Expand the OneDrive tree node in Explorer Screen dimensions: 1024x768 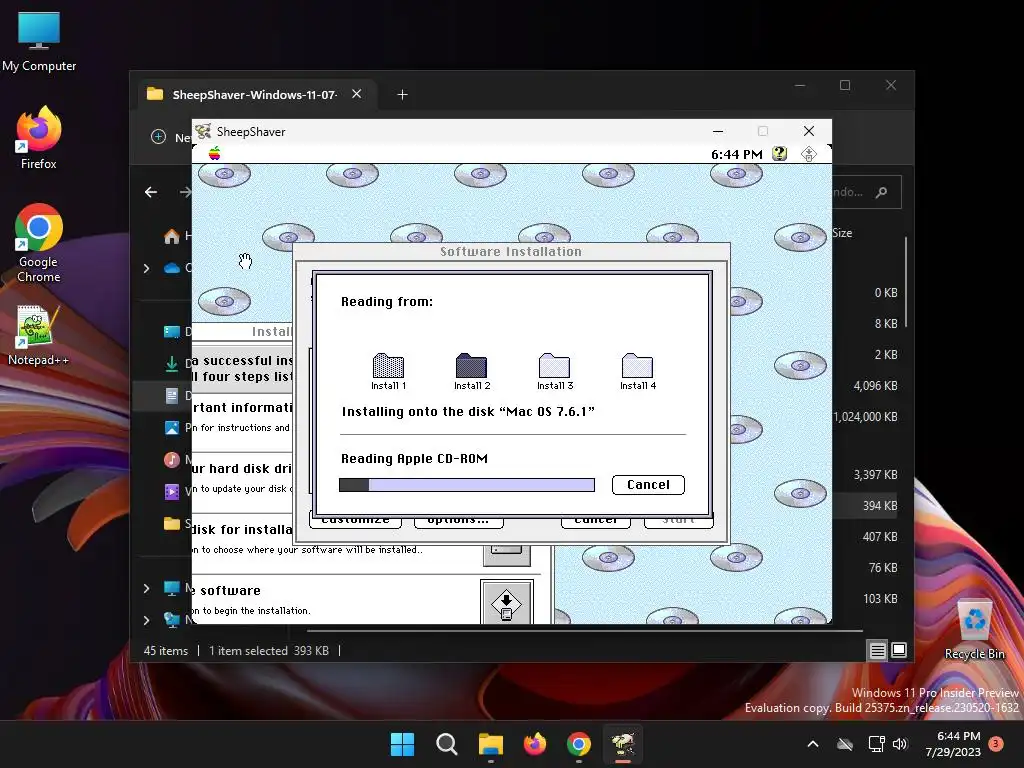coord(146,268)
